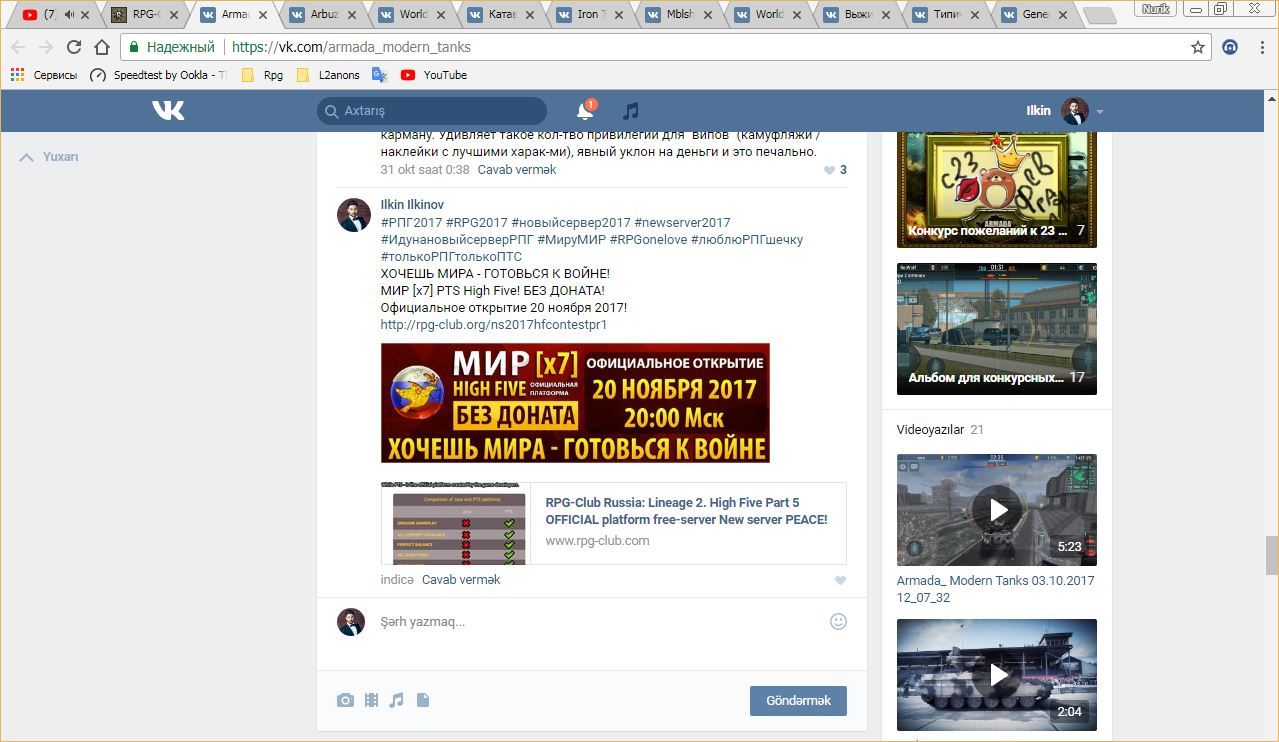1279x742 pixels.
Task: Click the browser forward arrow
Action: pos(46,47)
